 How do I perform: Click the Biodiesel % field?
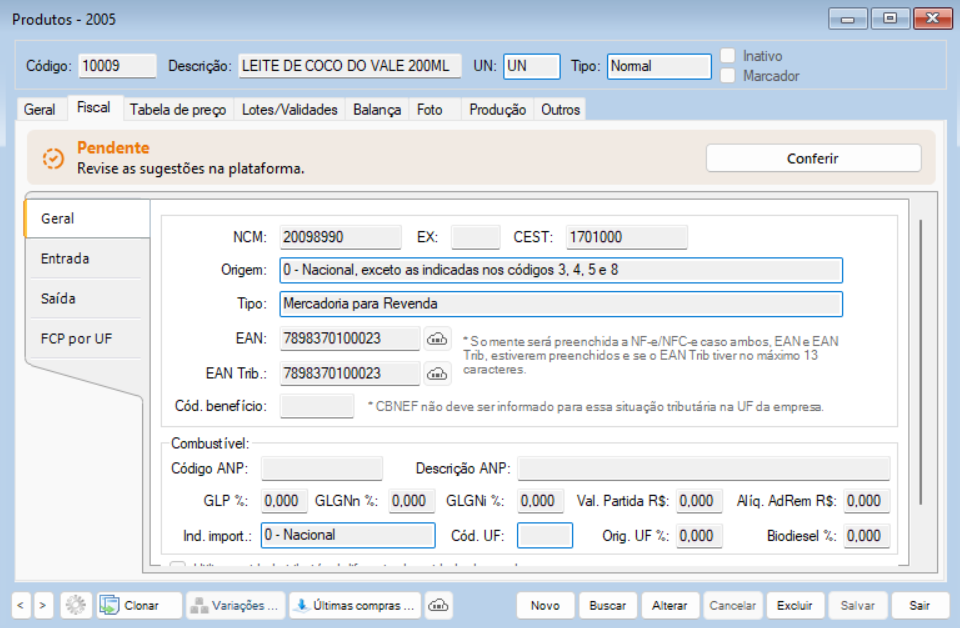tap(866, 536)
